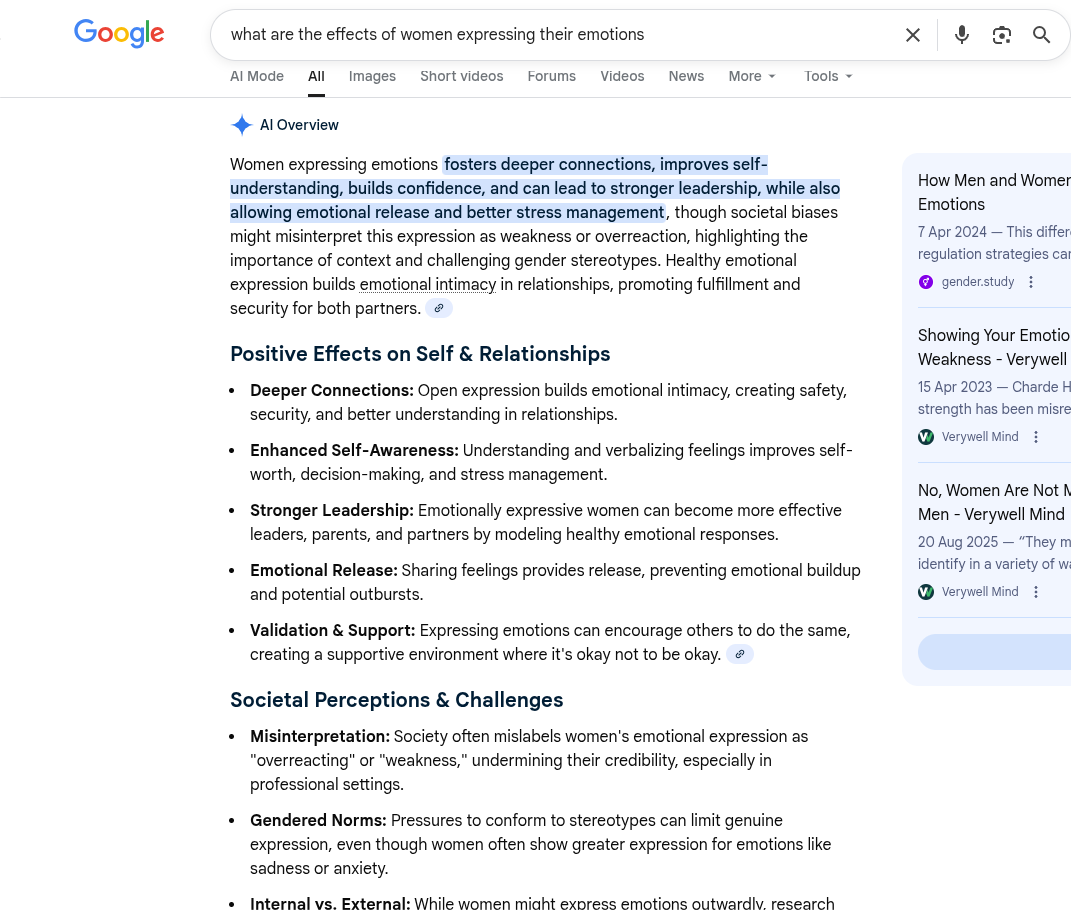Click into the search input field
Image resolution: width=1071 pixels, height=910 pixels.
(560, 35)
